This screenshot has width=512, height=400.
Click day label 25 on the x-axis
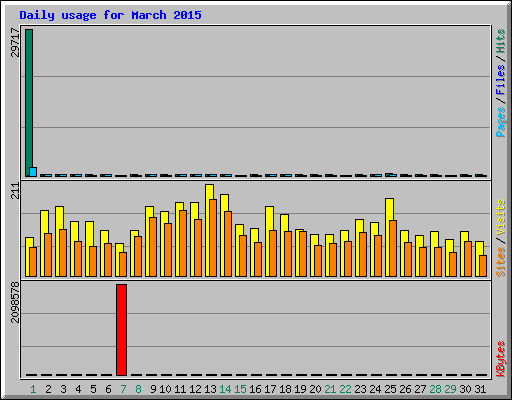(x=390, y=389)
